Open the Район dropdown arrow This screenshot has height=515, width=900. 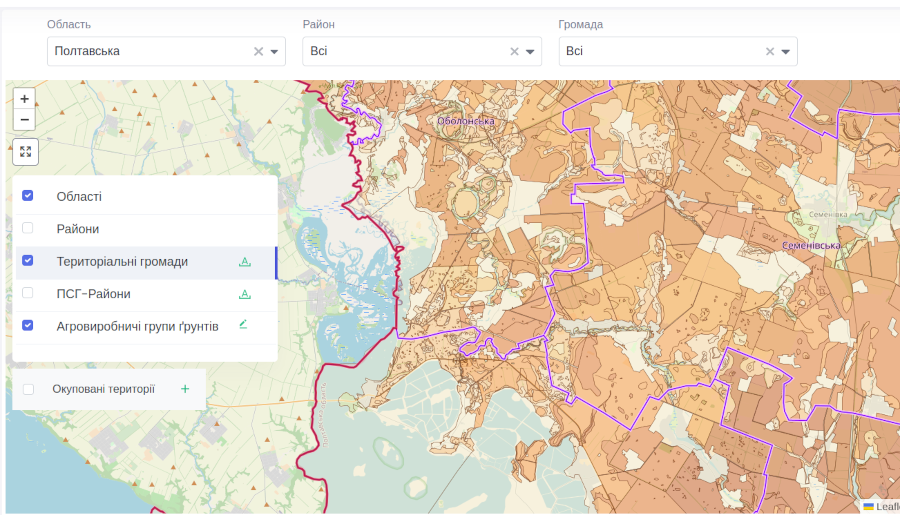[530, 51]
